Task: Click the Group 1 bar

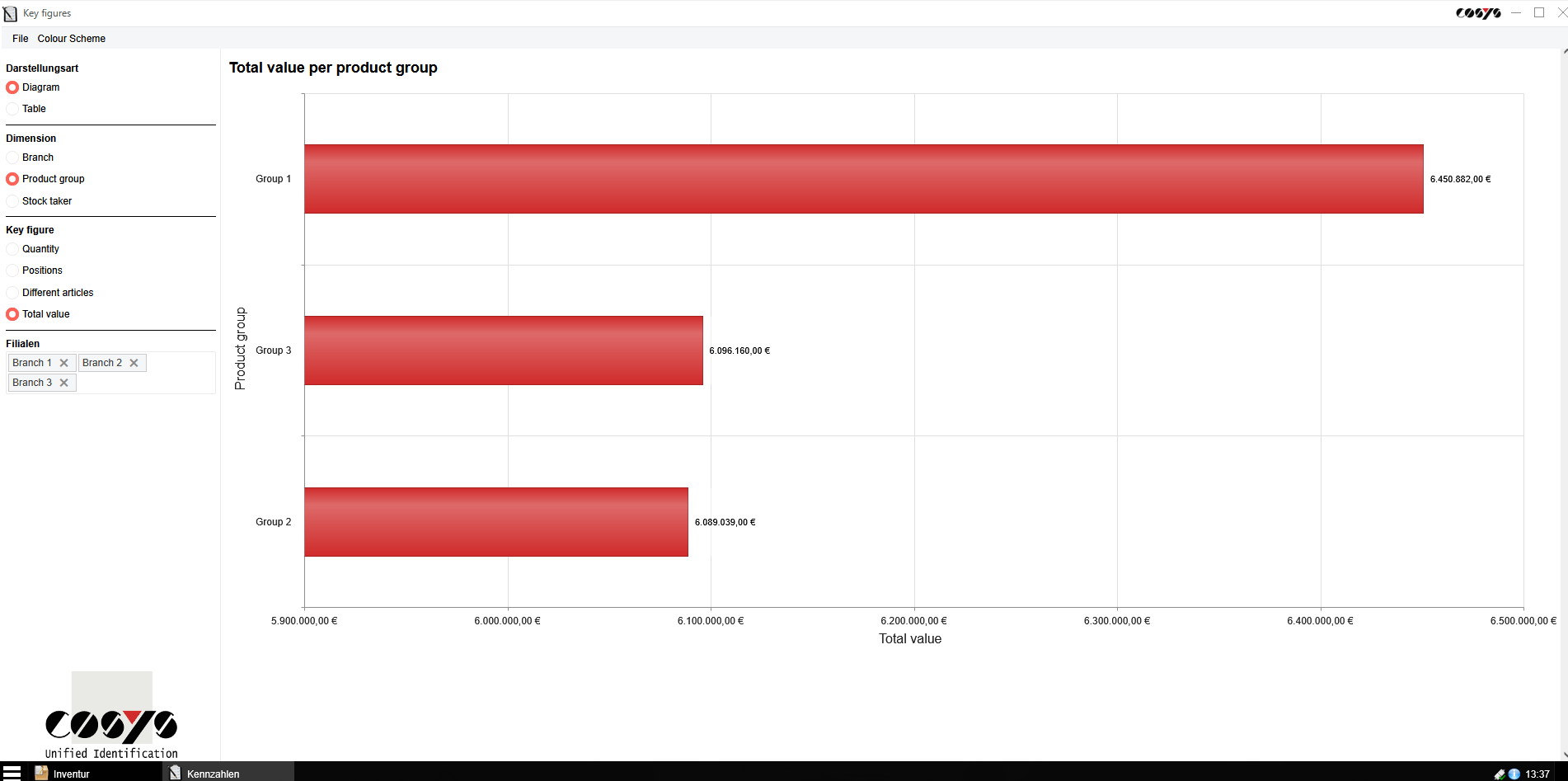Action: [x=864, y=179]
